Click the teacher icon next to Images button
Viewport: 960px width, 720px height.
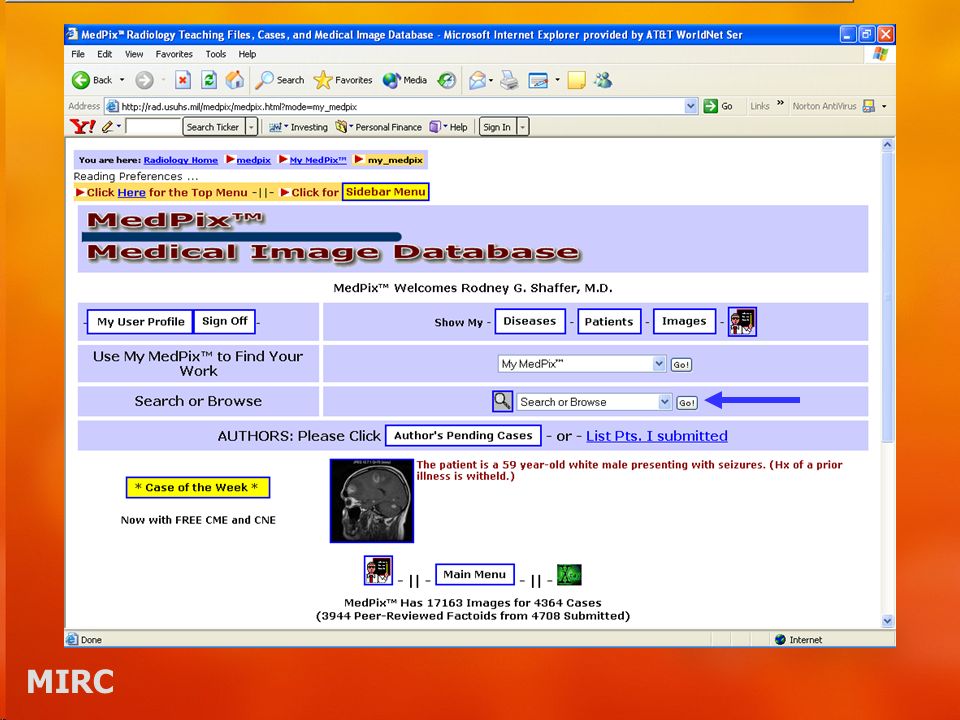742,321
